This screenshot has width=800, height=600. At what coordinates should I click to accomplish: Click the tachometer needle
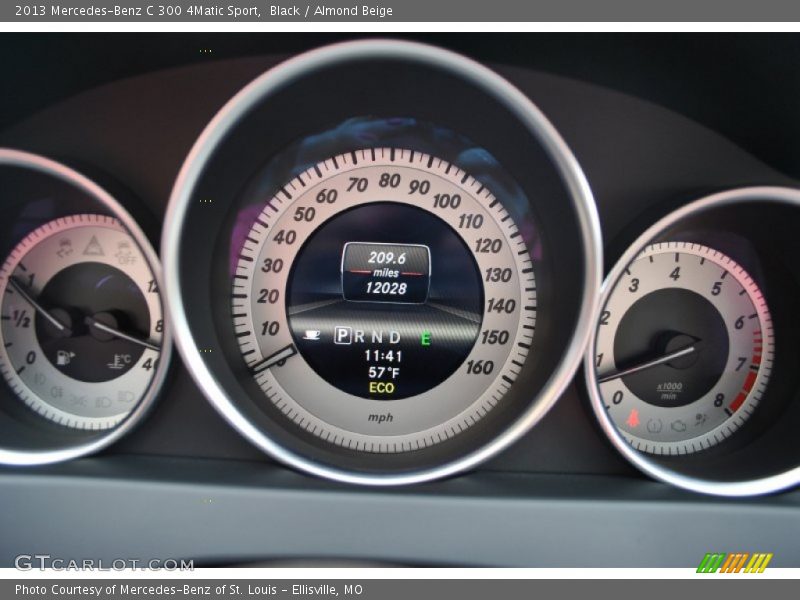647,364
